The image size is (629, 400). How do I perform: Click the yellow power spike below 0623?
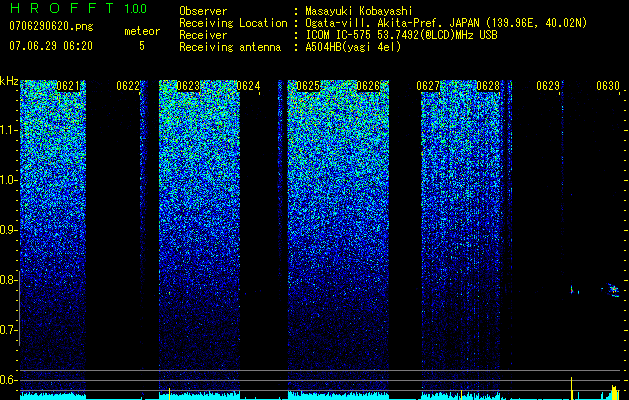coord(169,394)
